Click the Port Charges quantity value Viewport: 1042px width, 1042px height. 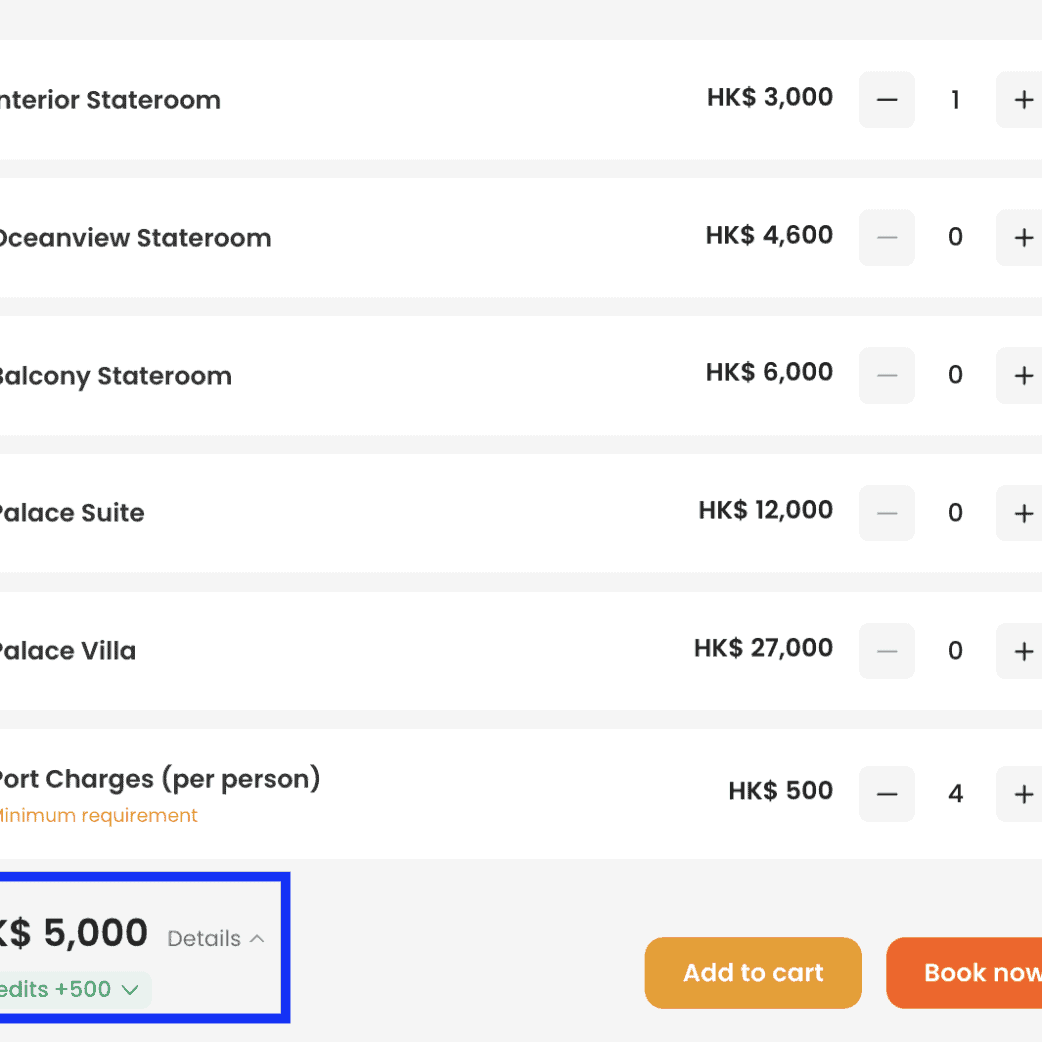(955, 794)
